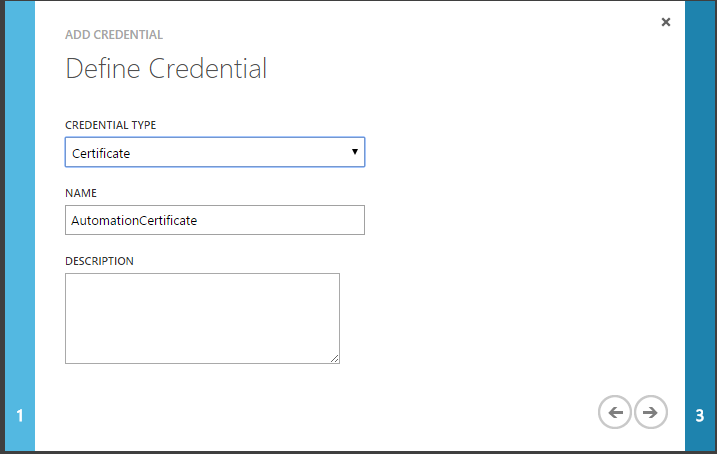Viewport: 717px width, 454px height.
Task: Open the Credential Type dropdown
Action: (214, 153)
